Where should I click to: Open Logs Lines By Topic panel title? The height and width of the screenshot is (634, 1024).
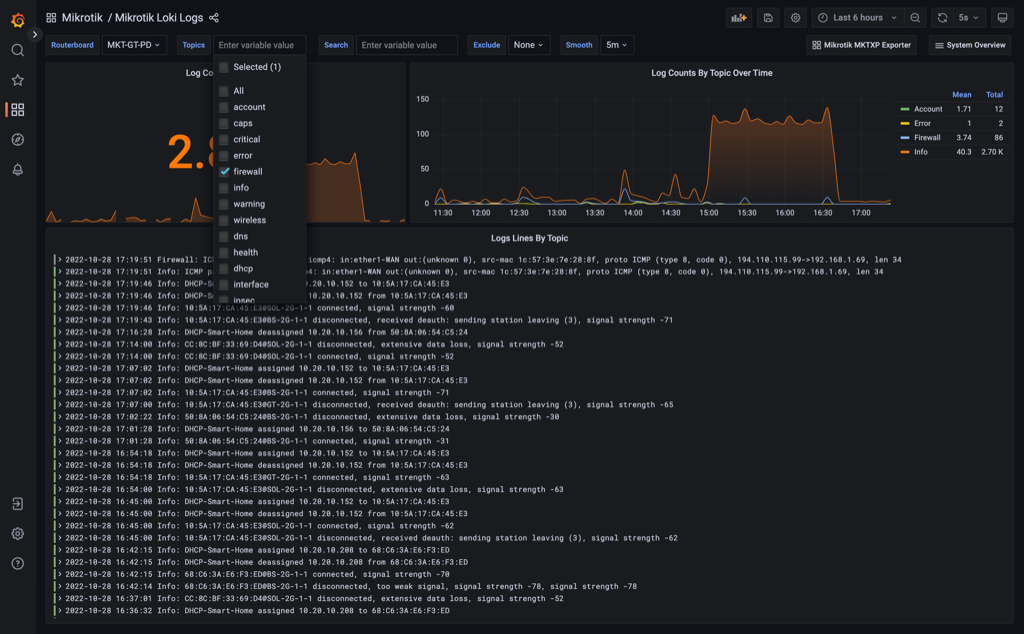[x=529, y=238]
